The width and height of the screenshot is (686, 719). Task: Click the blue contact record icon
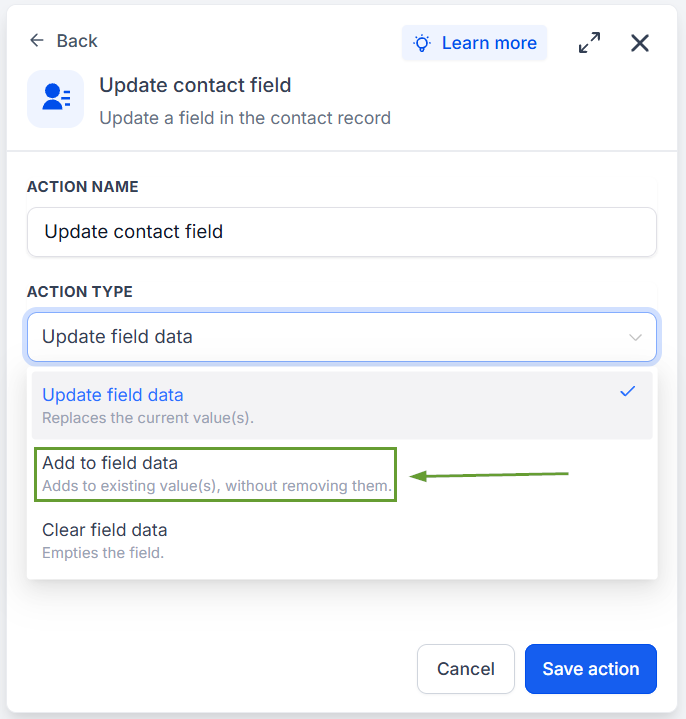coord(55,99)
